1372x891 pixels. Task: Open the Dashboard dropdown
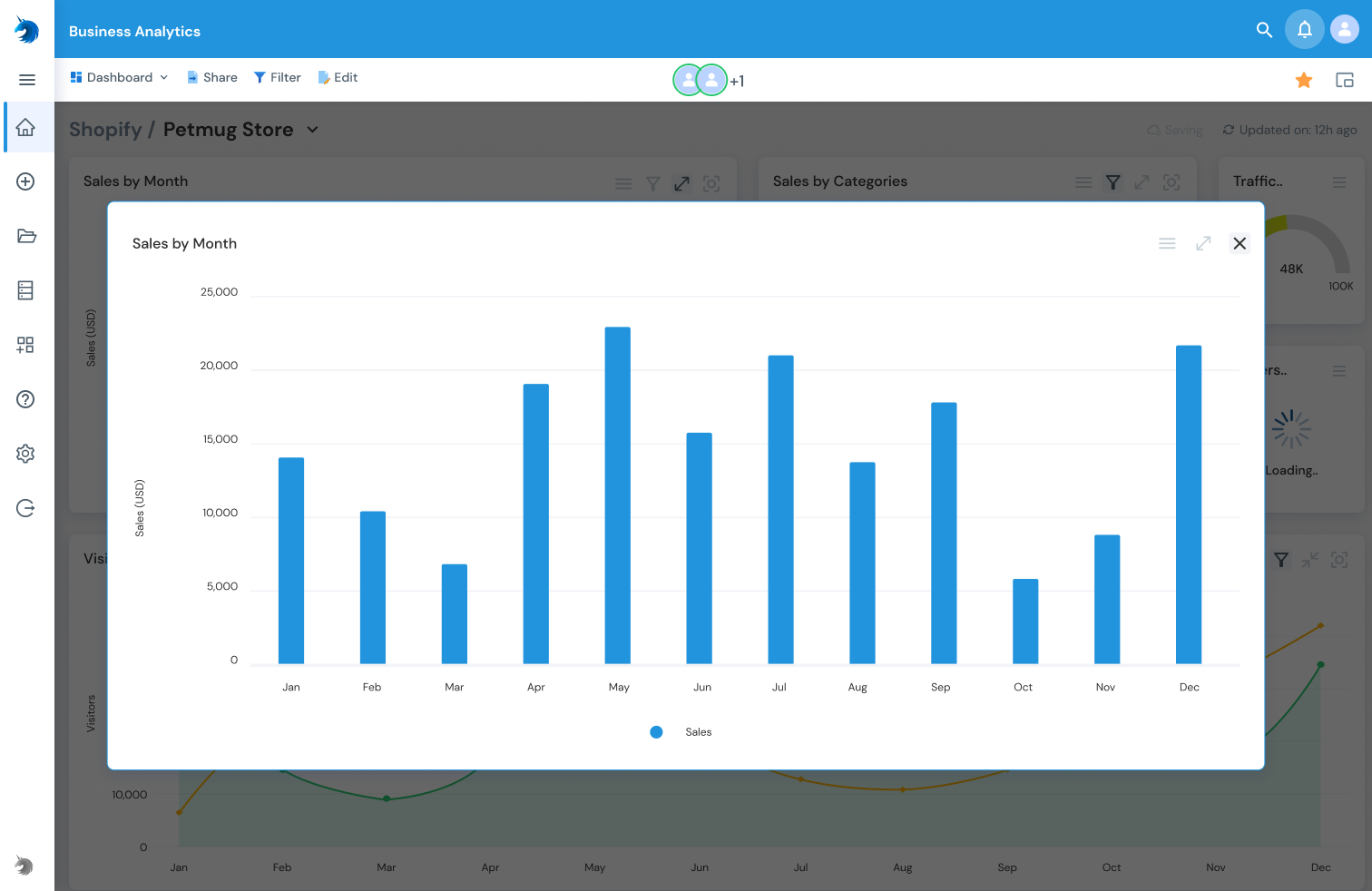119,78
